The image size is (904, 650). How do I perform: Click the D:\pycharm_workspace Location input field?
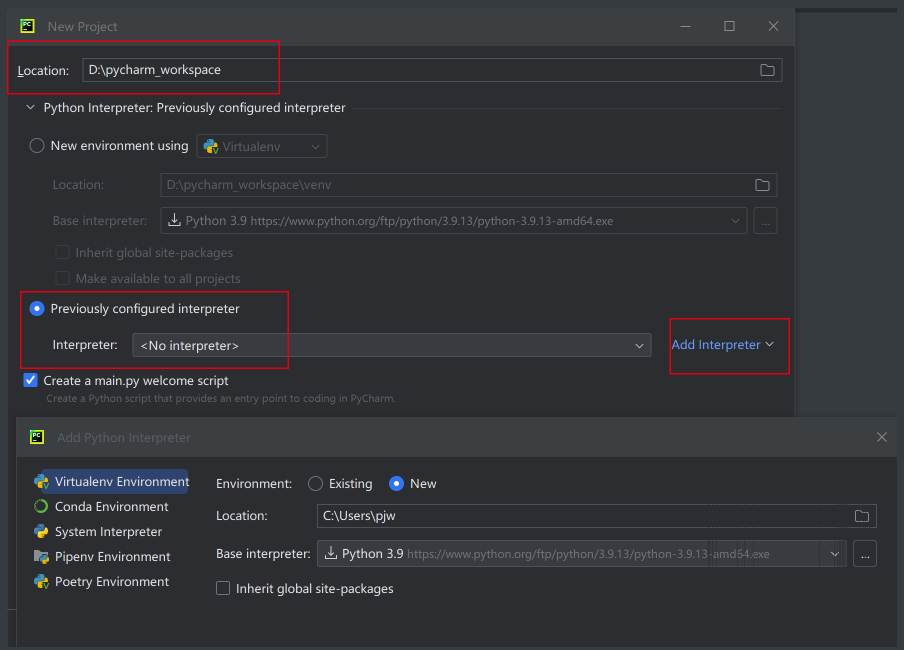click(432, 70)
